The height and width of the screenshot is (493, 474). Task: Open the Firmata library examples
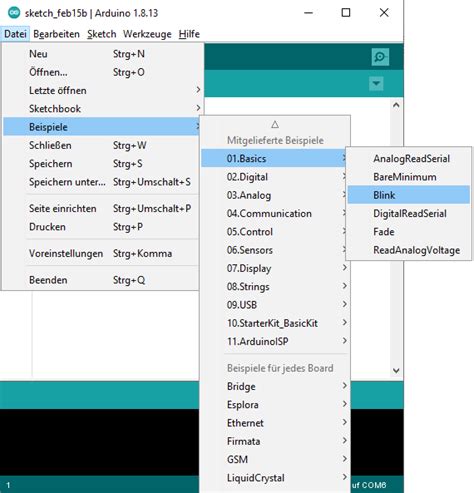[275, 441]
